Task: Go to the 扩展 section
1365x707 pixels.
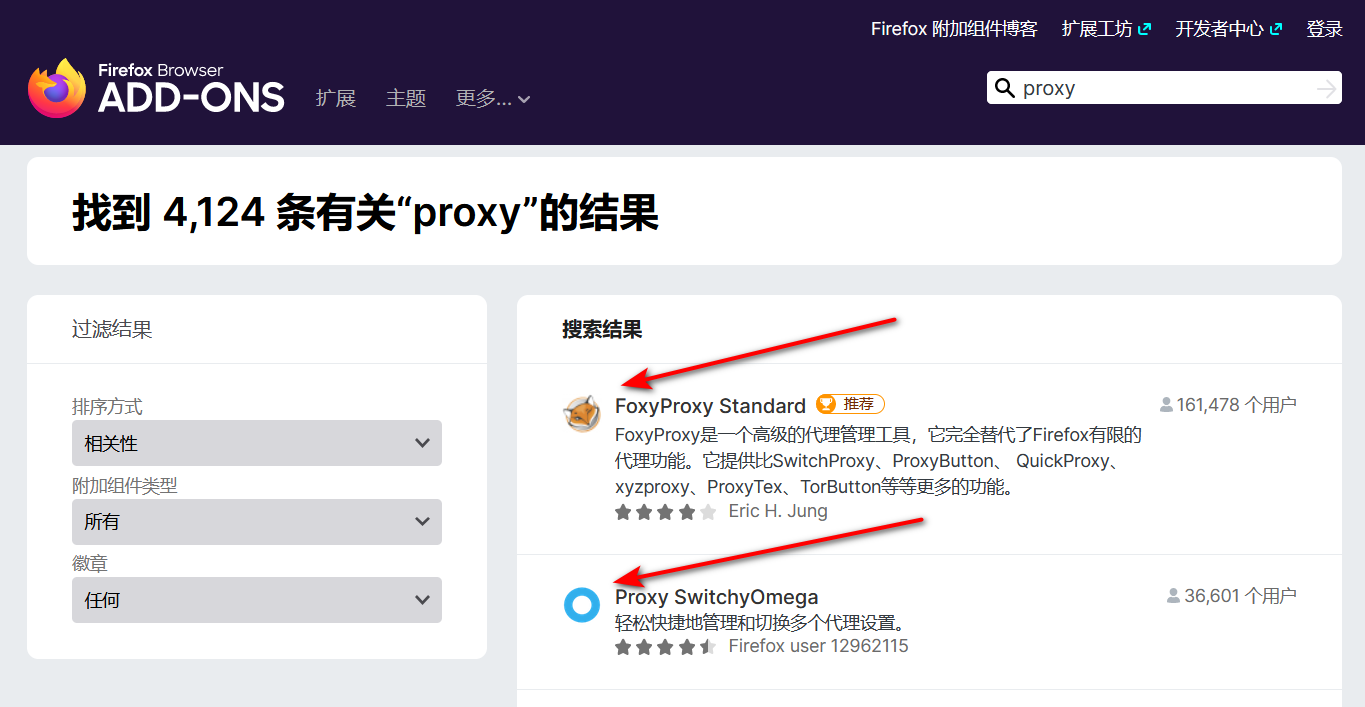Action: (x=336, y=98)
